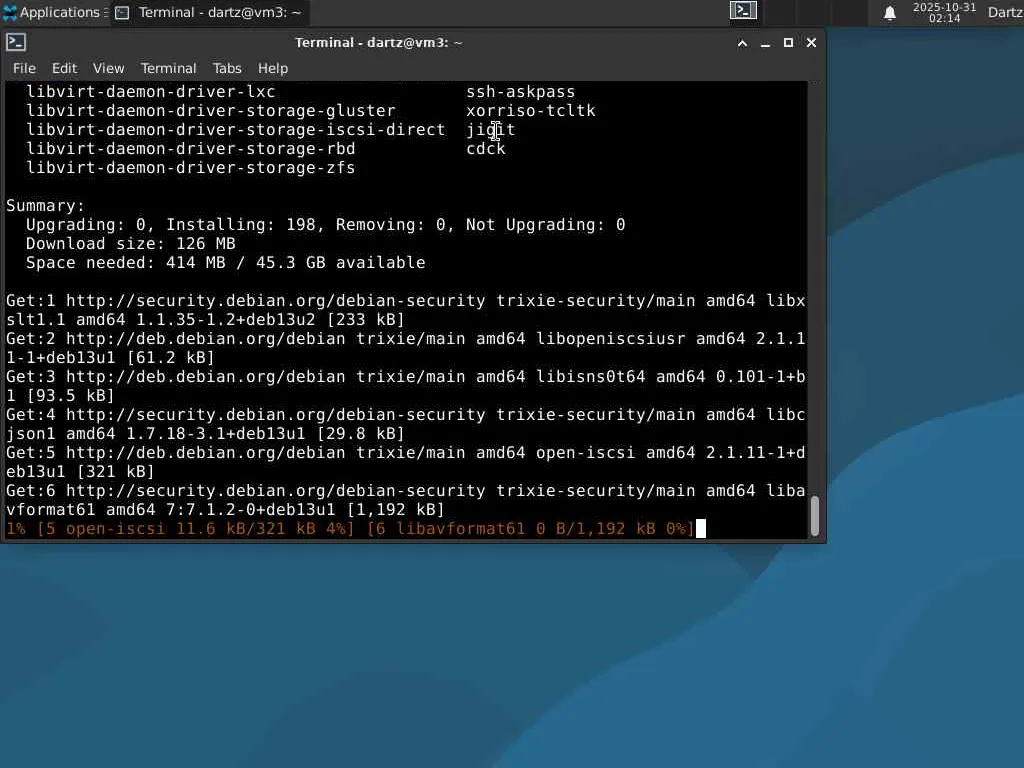
Task: Click the 'cdck' package name
Action: [x=486, y=148]
